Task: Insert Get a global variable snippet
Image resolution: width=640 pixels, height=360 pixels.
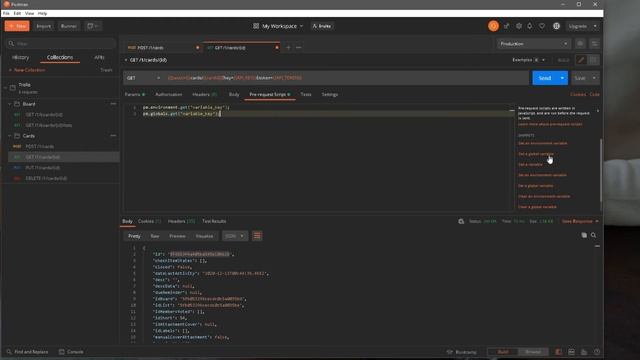Action: click(x=536, y=154)
